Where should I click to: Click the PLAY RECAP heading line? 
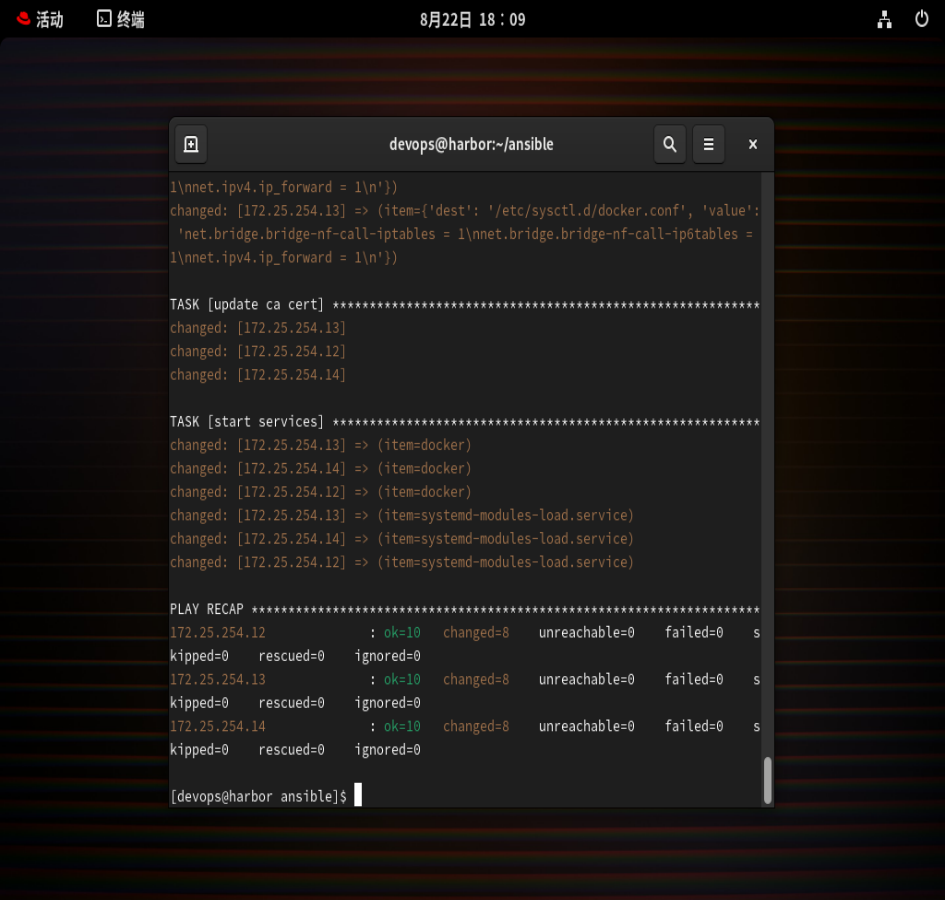coord(465,609)
